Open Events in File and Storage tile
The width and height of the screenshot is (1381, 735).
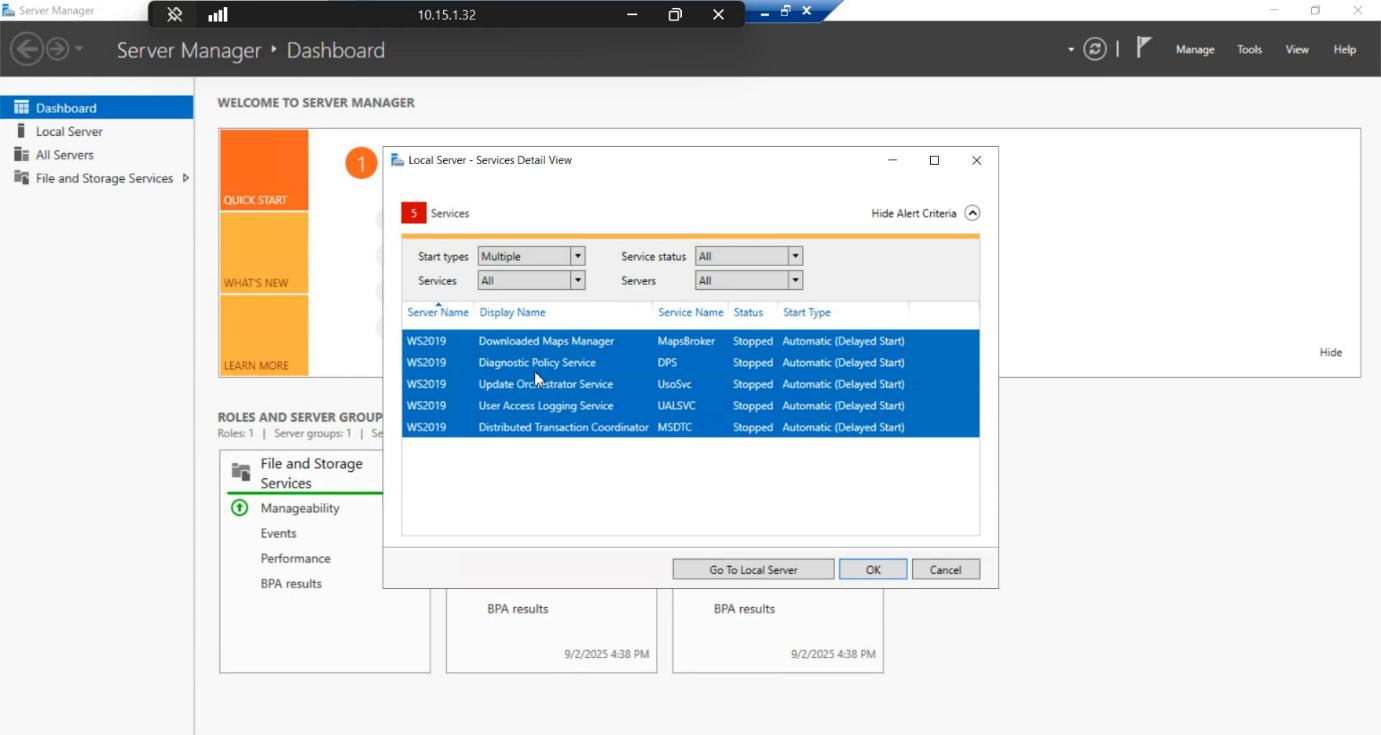[278, 533]
